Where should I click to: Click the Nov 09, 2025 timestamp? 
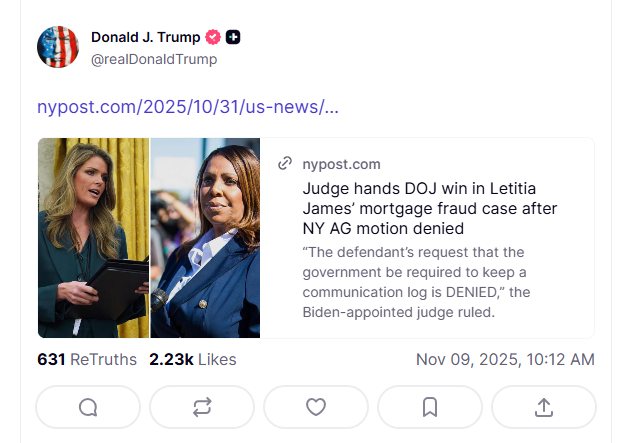click(x=505, y=359)
